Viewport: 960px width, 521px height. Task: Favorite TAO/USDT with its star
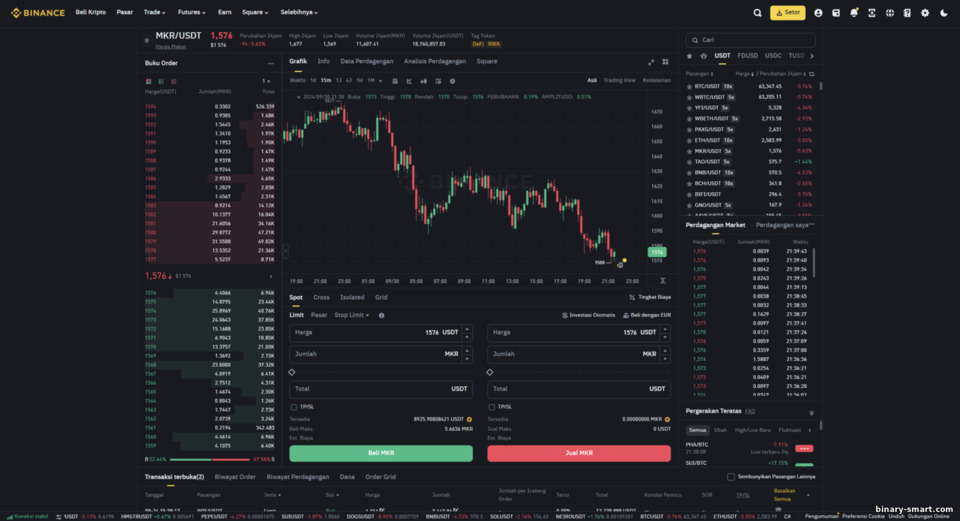tap(689, 162)
